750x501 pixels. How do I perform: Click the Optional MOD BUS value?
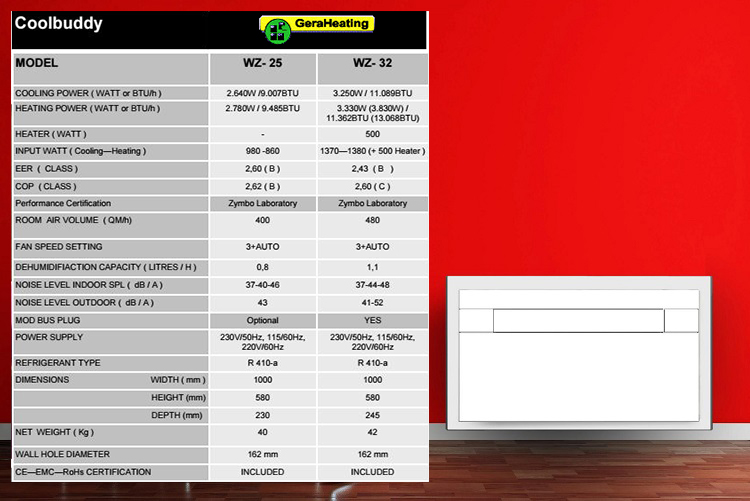(x=263, y=320)
